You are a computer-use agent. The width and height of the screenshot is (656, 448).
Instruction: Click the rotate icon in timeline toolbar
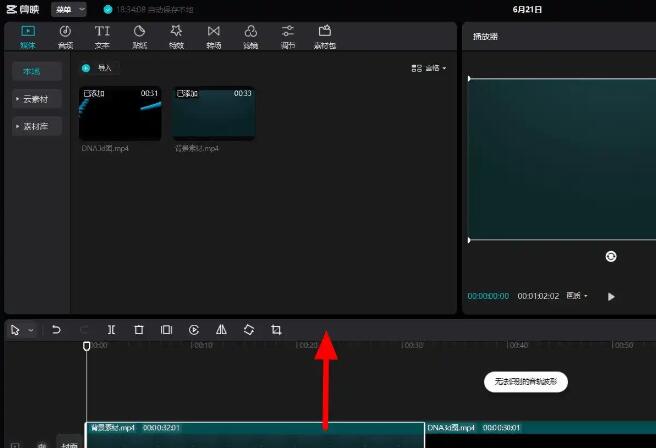(x=249, y=330)
